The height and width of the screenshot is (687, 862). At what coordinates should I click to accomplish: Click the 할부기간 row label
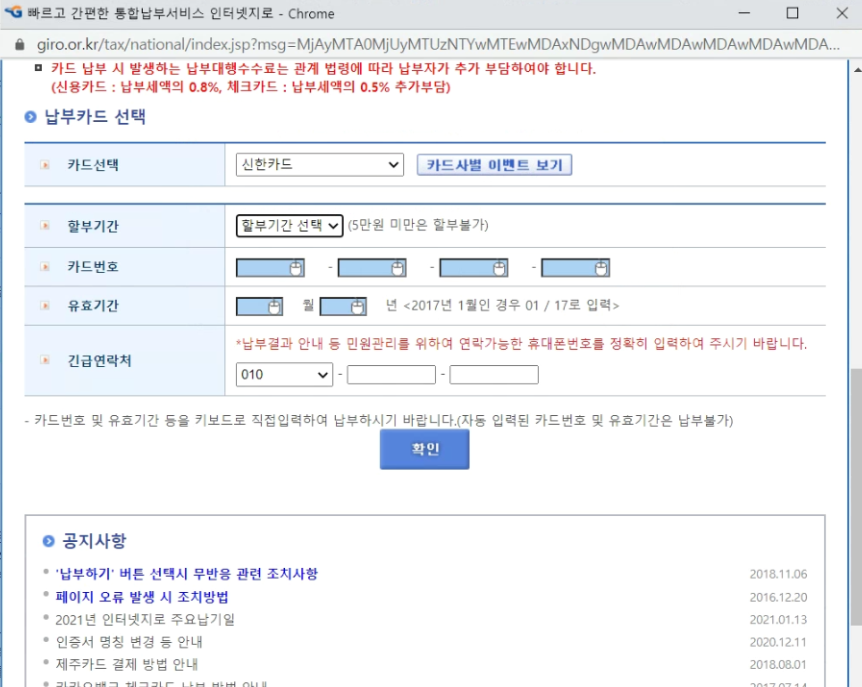(93, 226)
